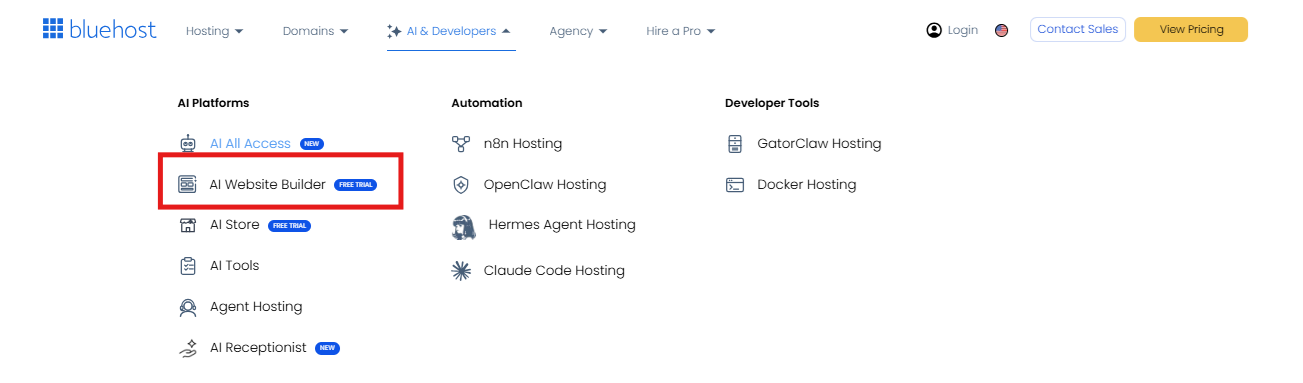
Task: Go to Hermes Agent Hosting
Action: pyautogui.click(x=562, y=225)
